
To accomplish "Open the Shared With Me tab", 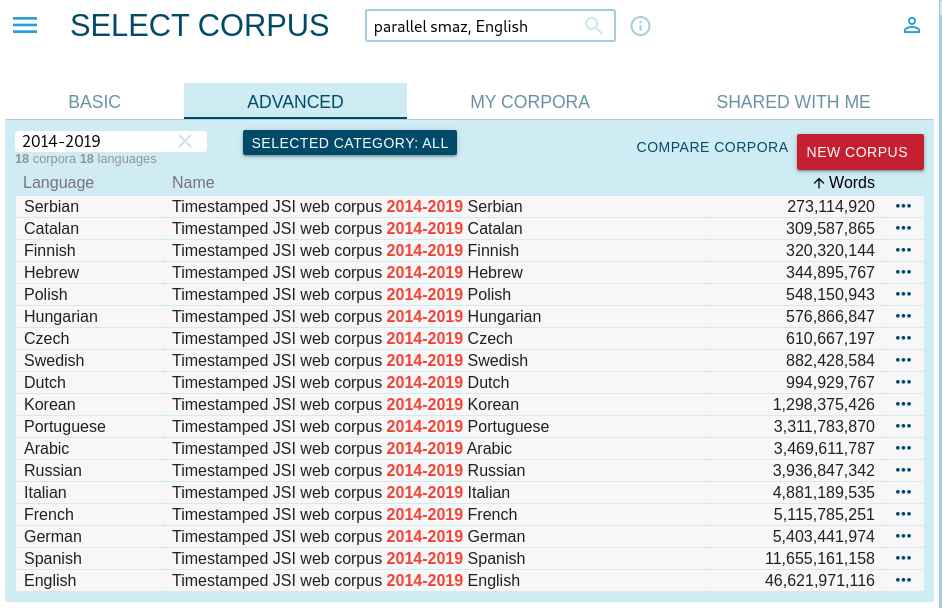I will click(x=793, y=102).
